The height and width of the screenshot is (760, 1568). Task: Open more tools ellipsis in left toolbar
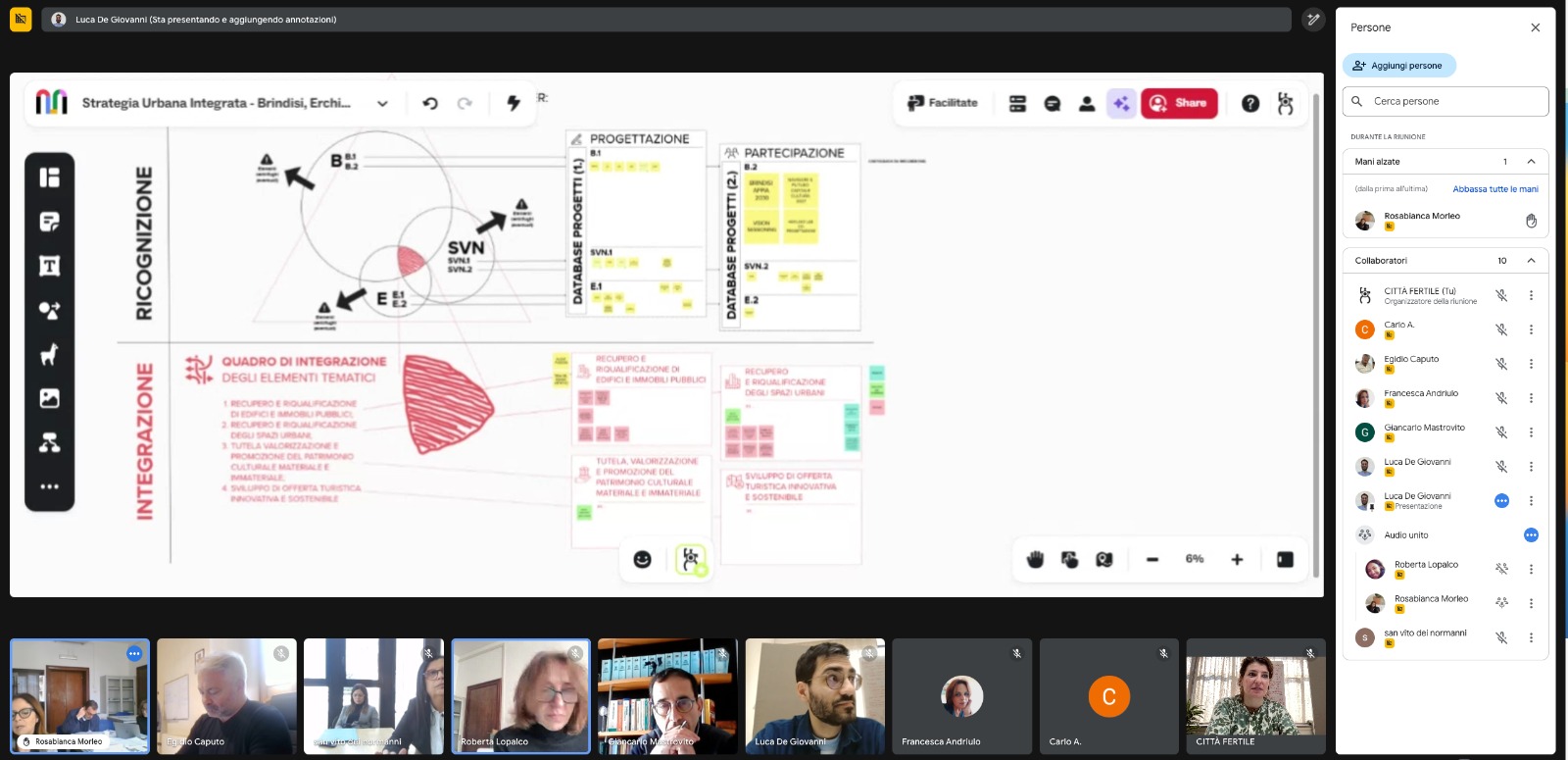pos(49,486)
